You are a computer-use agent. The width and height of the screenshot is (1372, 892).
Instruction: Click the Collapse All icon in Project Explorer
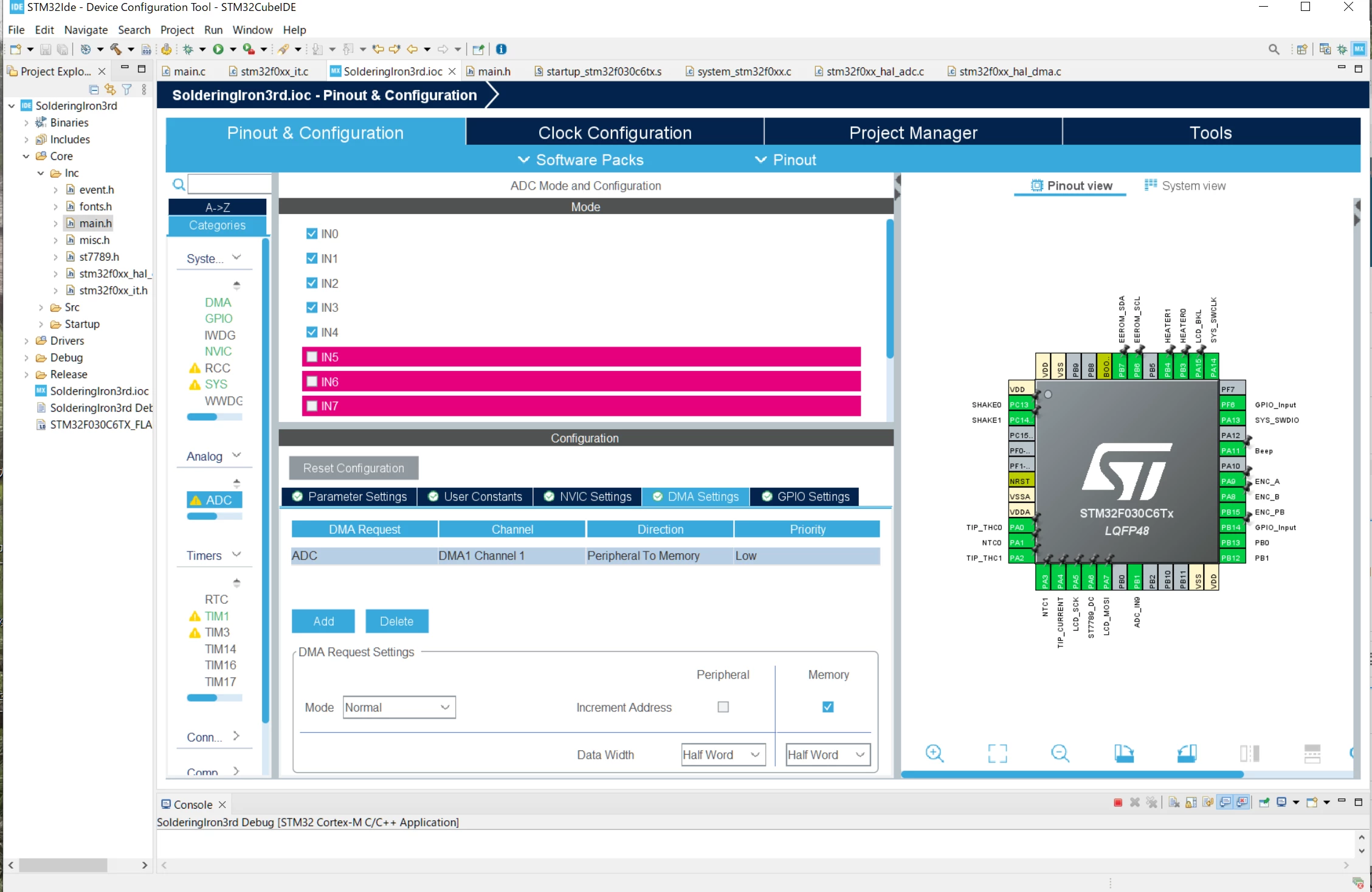pyautogui.click(x=94, y=89)
